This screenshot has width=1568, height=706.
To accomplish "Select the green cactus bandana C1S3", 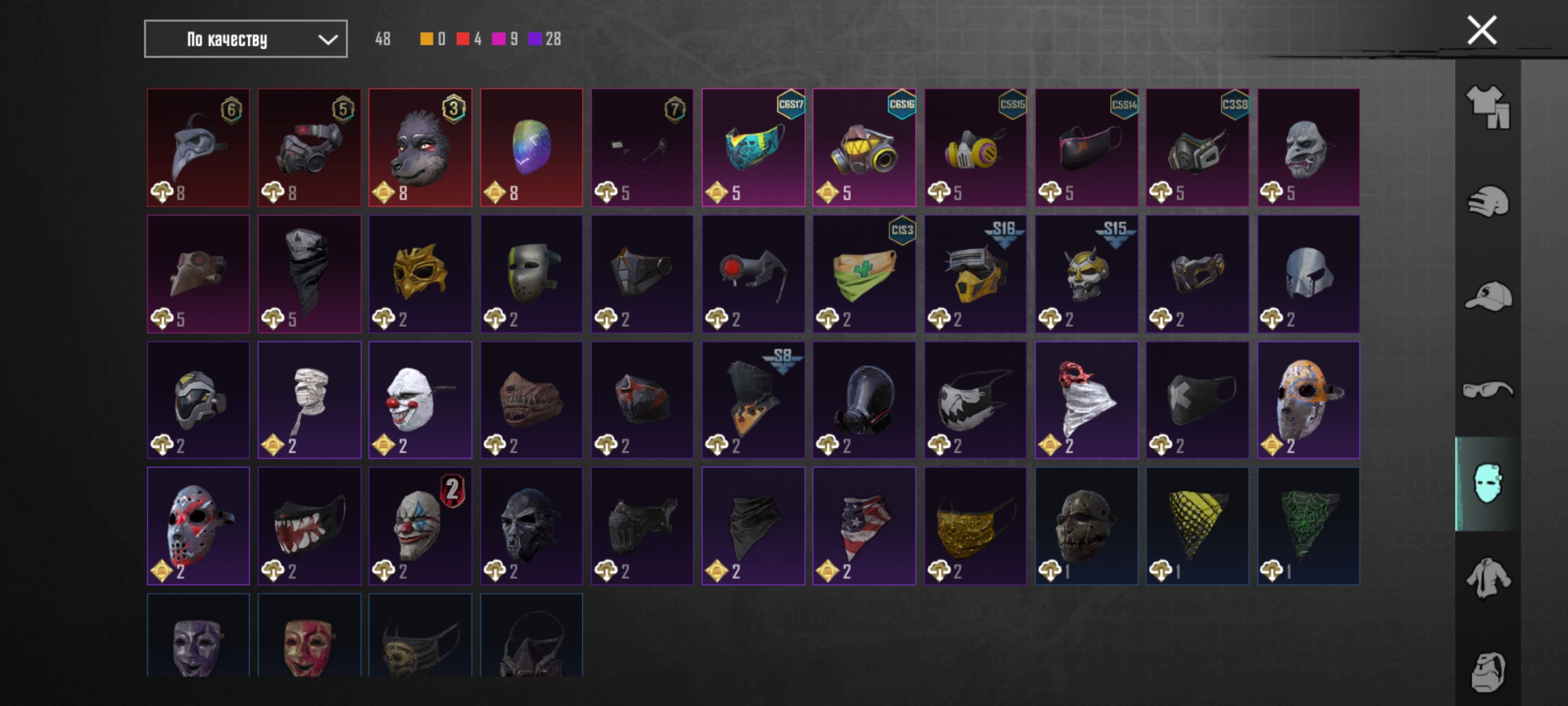I will (864, 274).
